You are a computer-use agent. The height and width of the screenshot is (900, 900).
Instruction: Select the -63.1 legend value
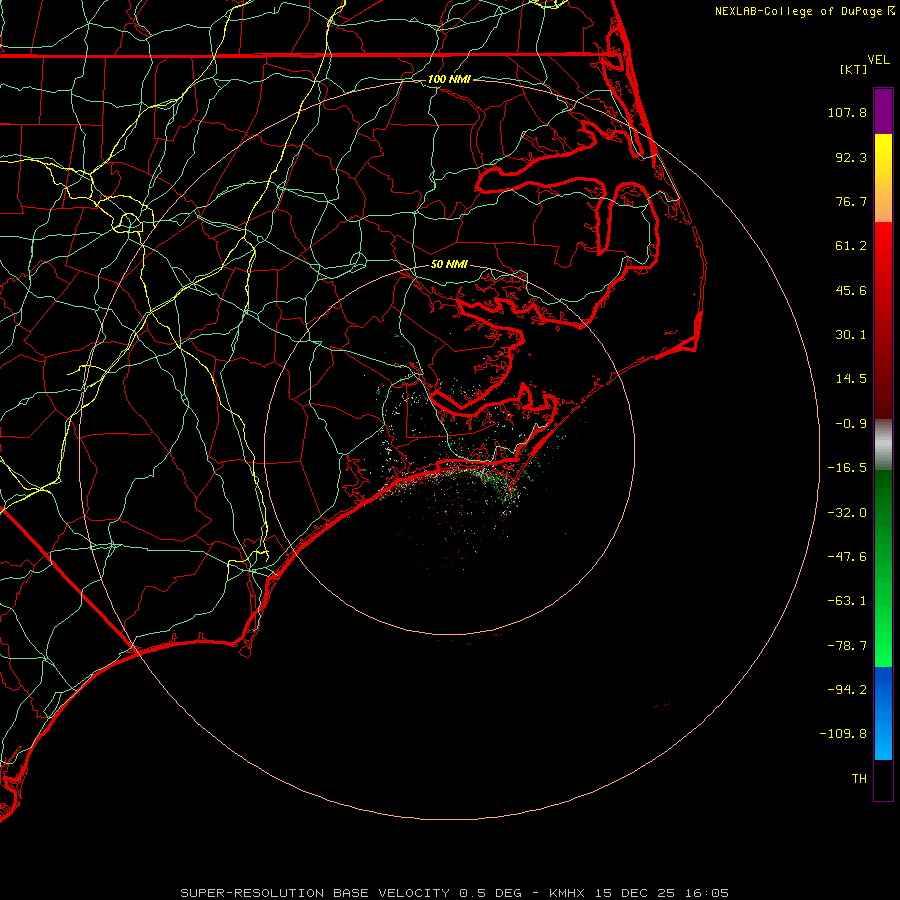(x=847, y=601)
